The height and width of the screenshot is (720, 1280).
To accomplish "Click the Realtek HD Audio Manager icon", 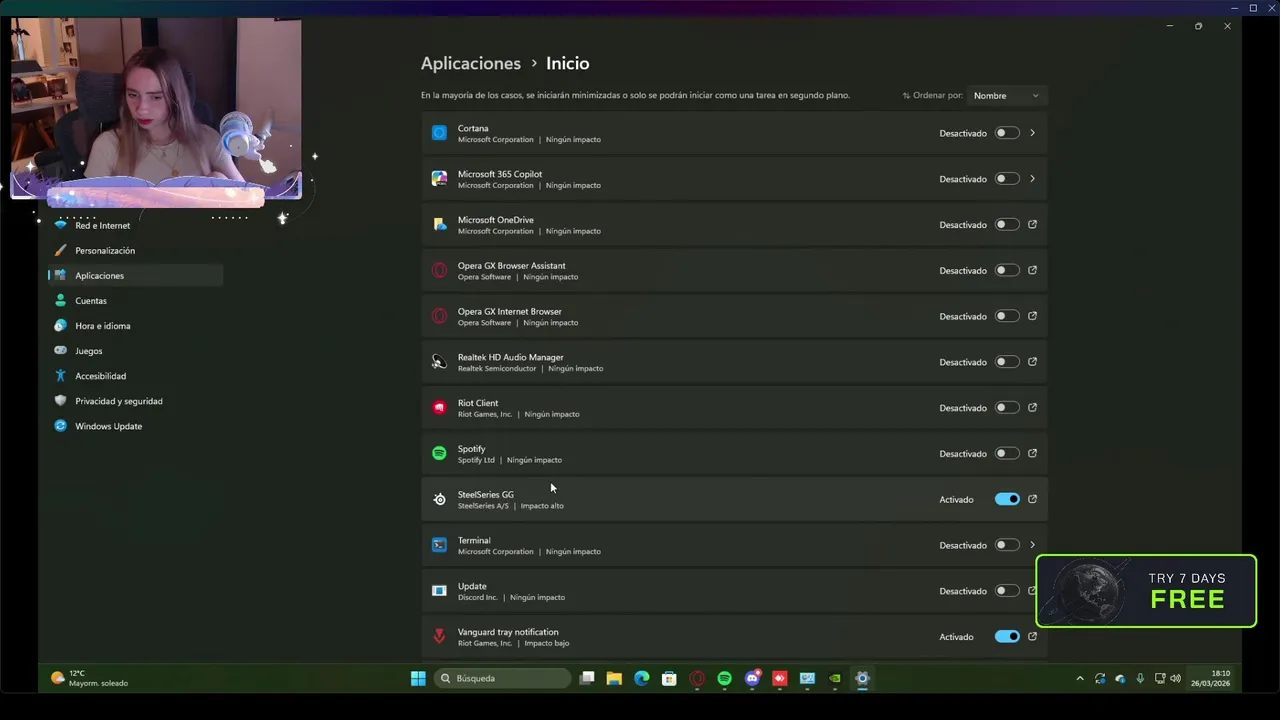I will [x=439, y=362].
